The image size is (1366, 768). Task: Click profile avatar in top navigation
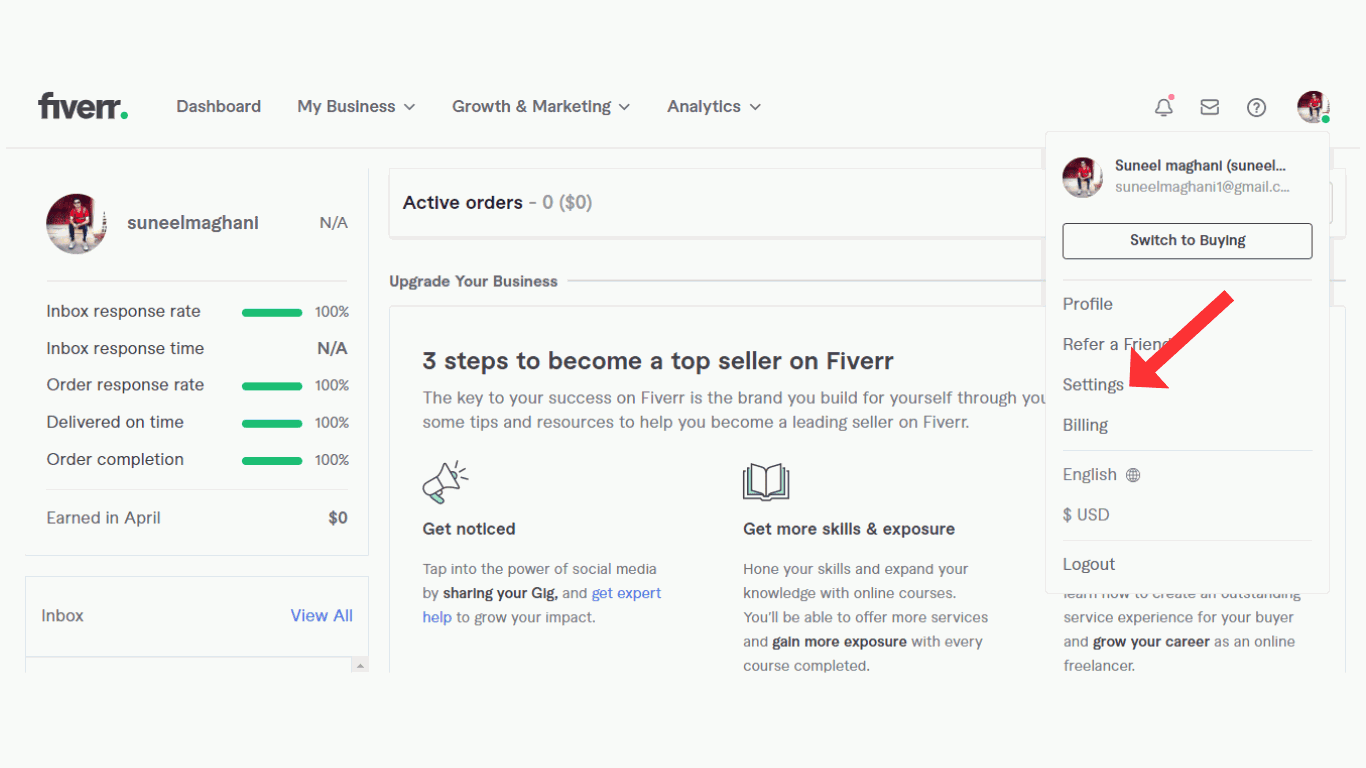point(1313,106)
